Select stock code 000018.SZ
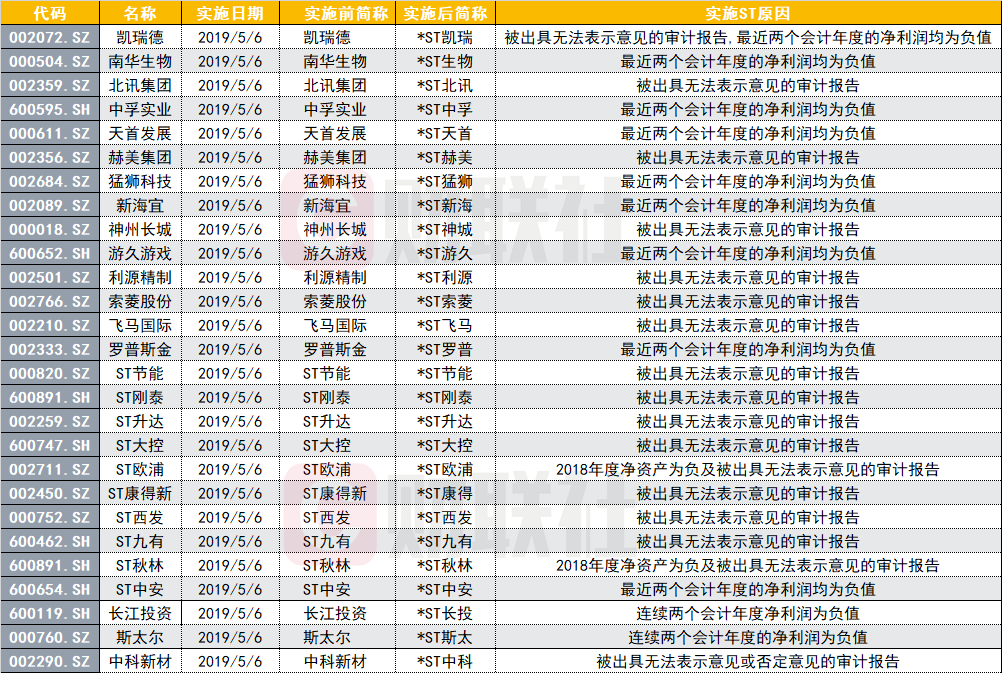This screenshot has width=1002, height=673. coord(50,229)
